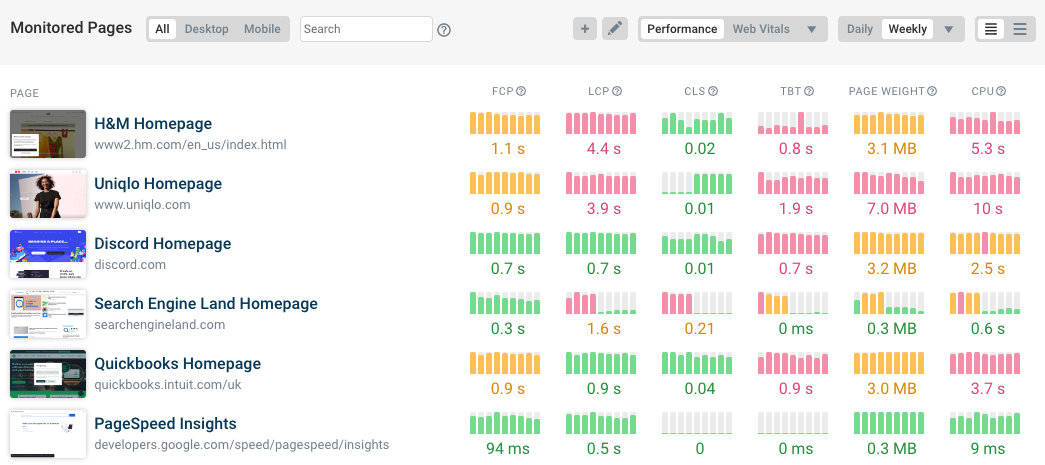Select the Mobile device filter
The height and width of the screenshot is (465, 1045).
[262, 29]
